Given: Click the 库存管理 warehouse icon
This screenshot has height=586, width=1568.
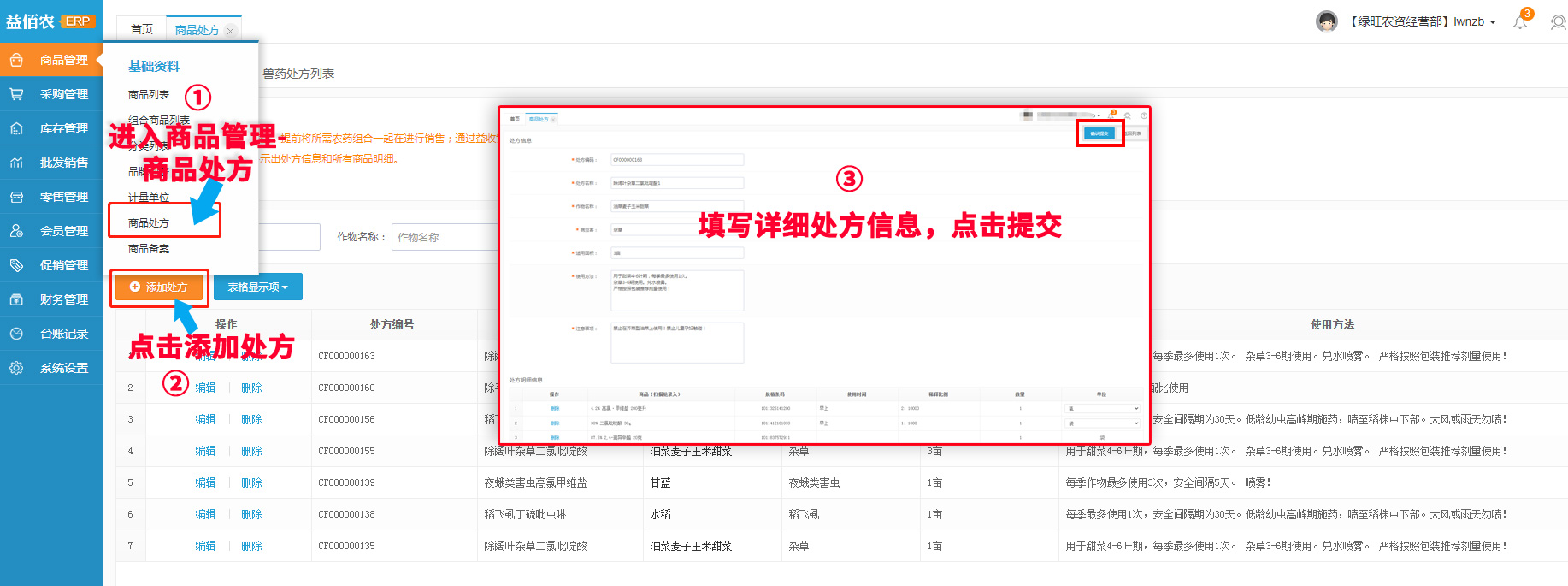Looking at the screenshot, I should pyautogui.click(x=16, y=128).
